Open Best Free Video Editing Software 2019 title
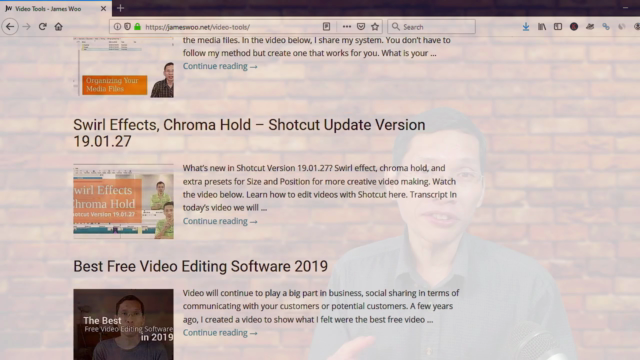The image size is (640, 360). [x=200, y=266]
